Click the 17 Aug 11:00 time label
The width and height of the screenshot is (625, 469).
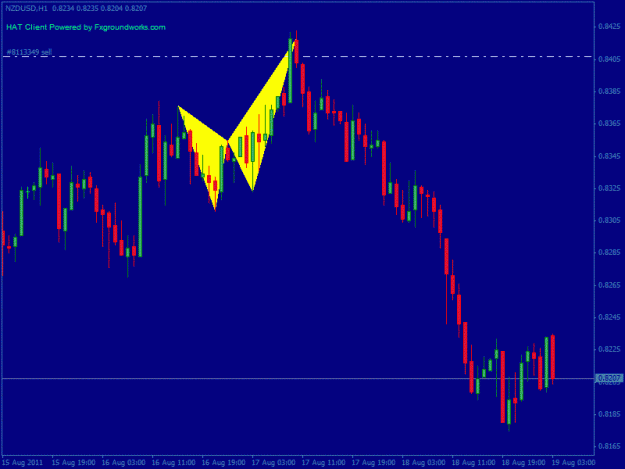click(x=323, y=462)
